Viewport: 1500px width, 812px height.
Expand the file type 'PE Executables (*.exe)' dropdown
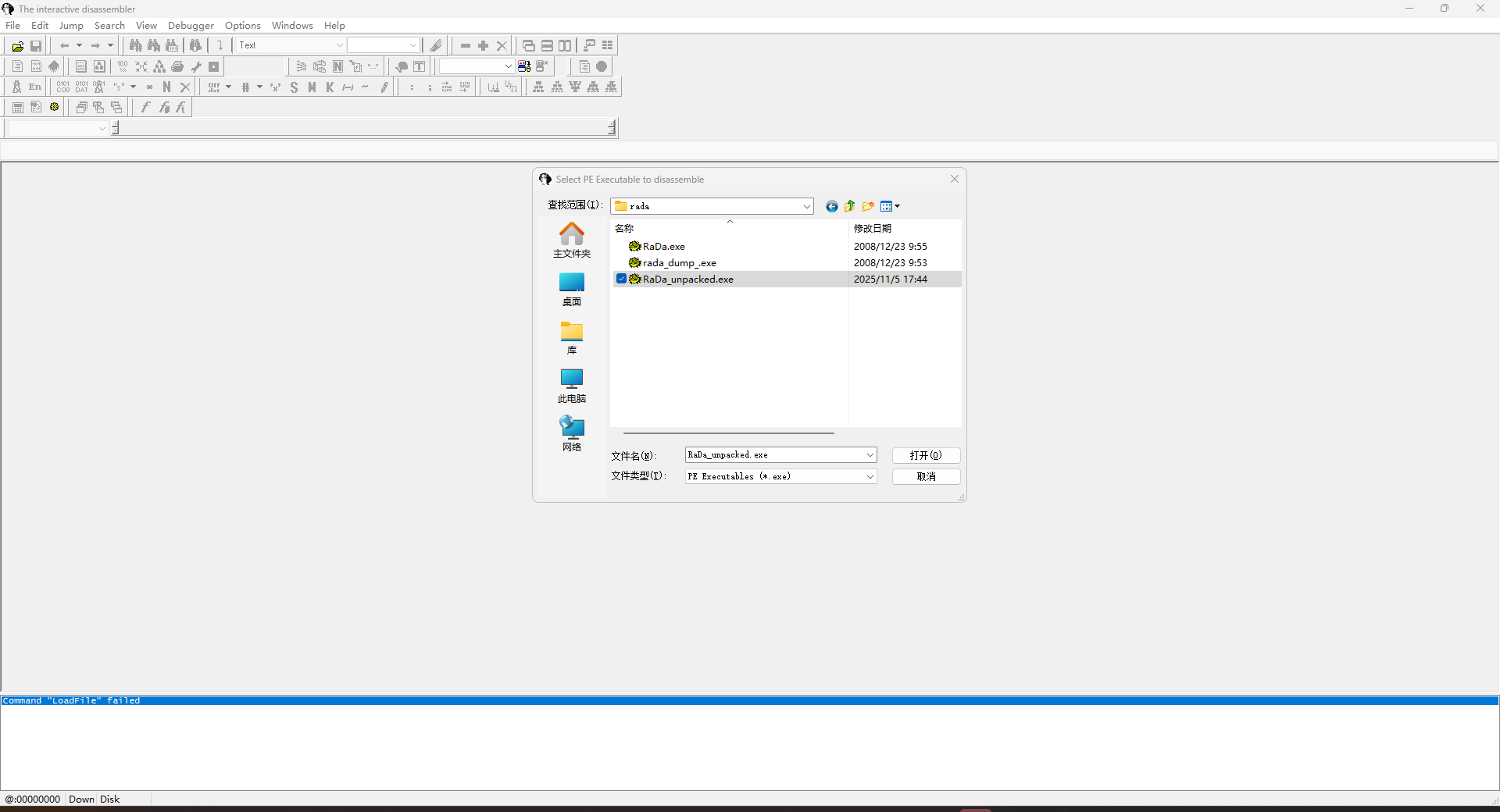870,476
